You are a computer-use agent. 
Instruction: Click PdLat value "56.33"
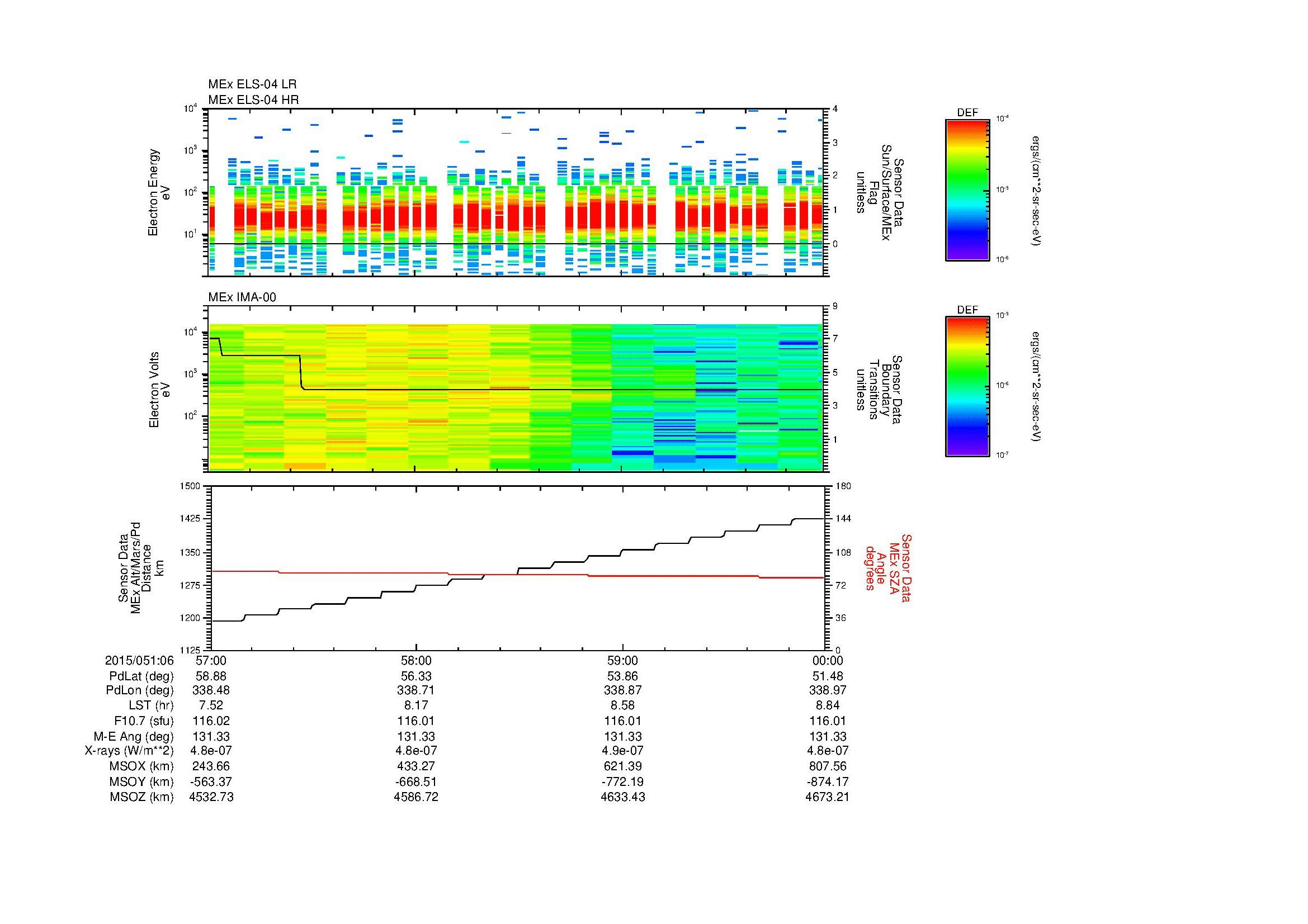[x=417, y=676]
